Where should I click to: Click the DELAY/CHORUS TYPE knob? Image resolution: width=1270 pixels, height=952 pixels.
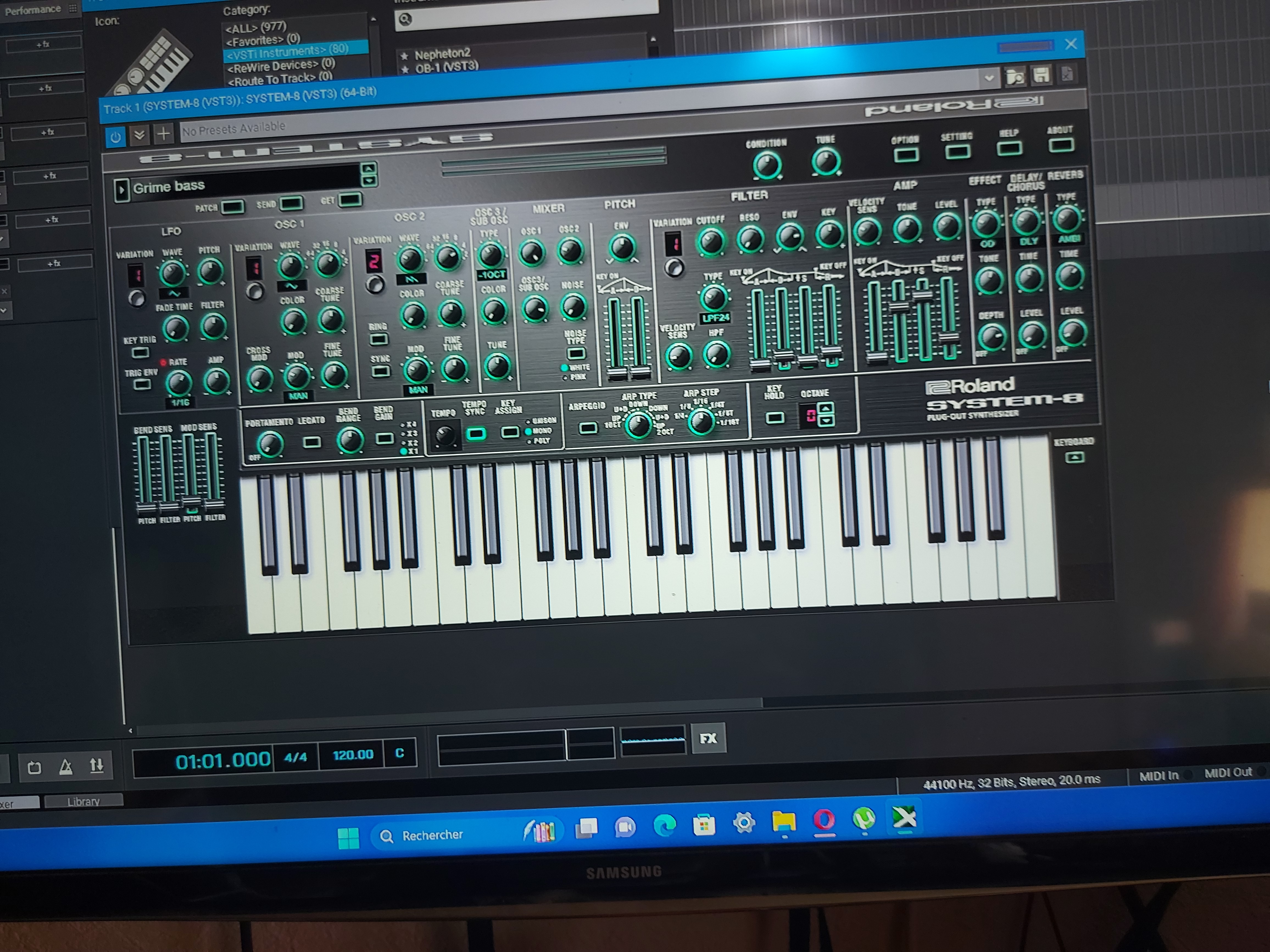click(x=1027, y=222)
